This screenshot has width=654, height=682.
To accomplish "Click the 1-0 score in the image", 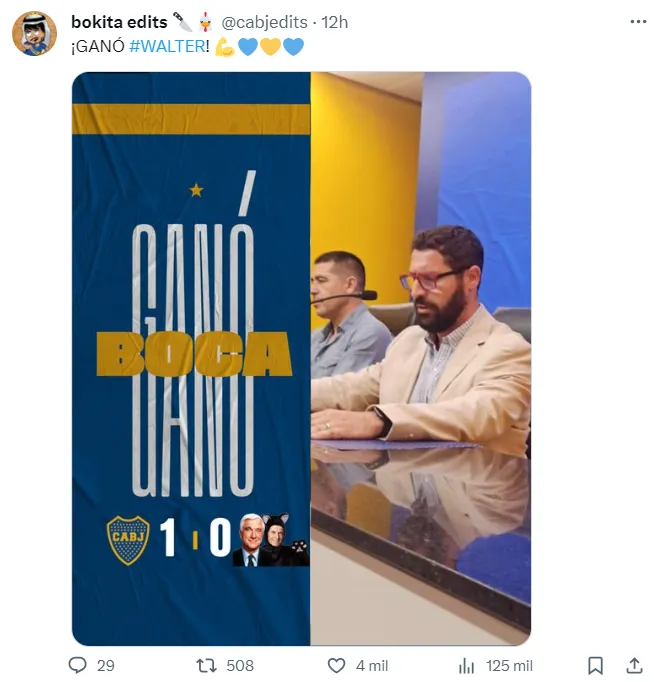I will pos(195,538).
